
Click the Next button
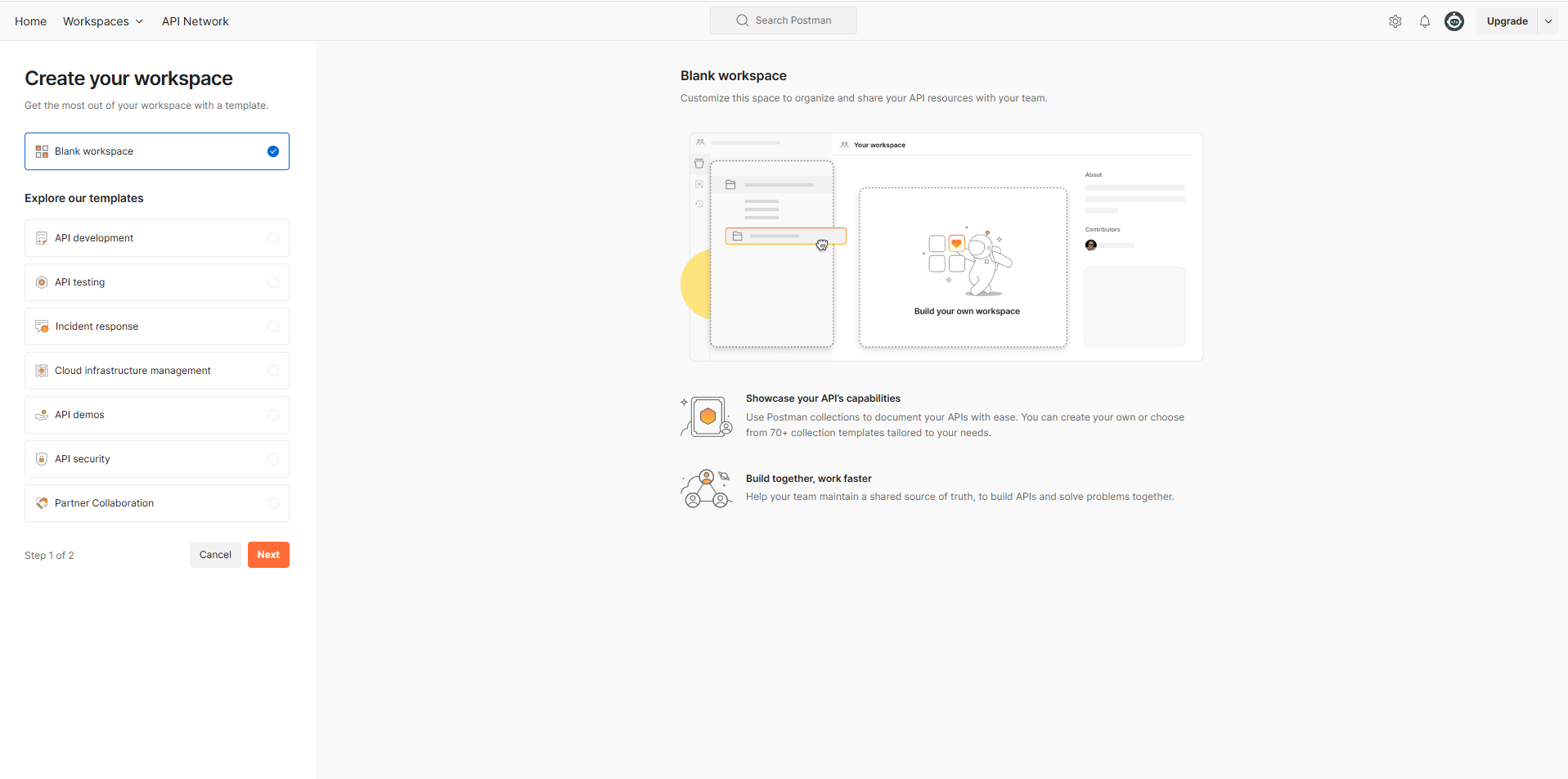coord(268,555)
